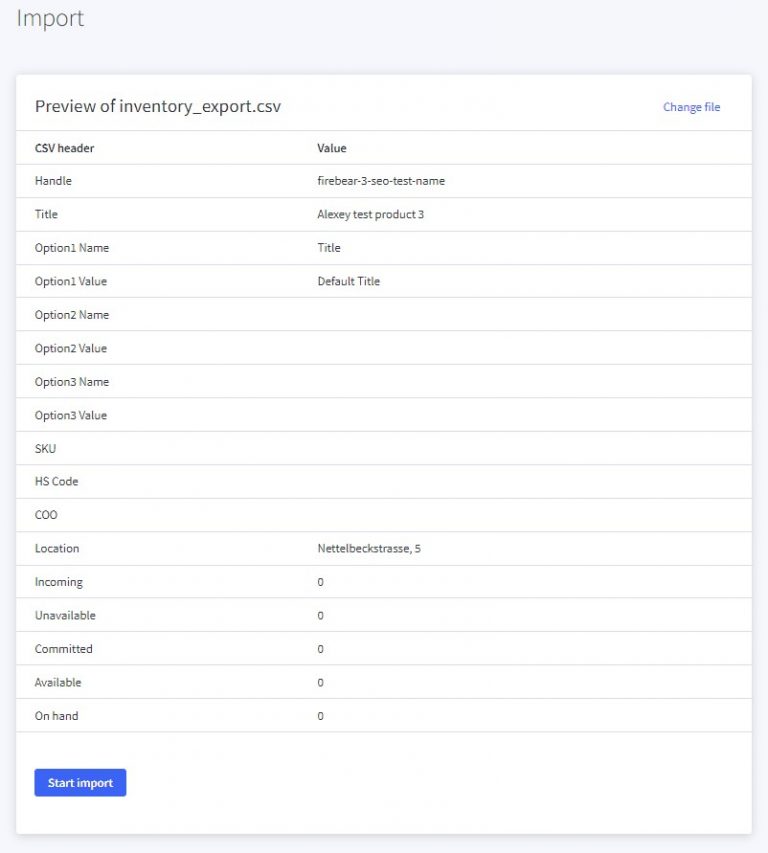Click the Preview of inventory_export.csv heading
This screenshot has height=853, width=768.
coord(158,105)
